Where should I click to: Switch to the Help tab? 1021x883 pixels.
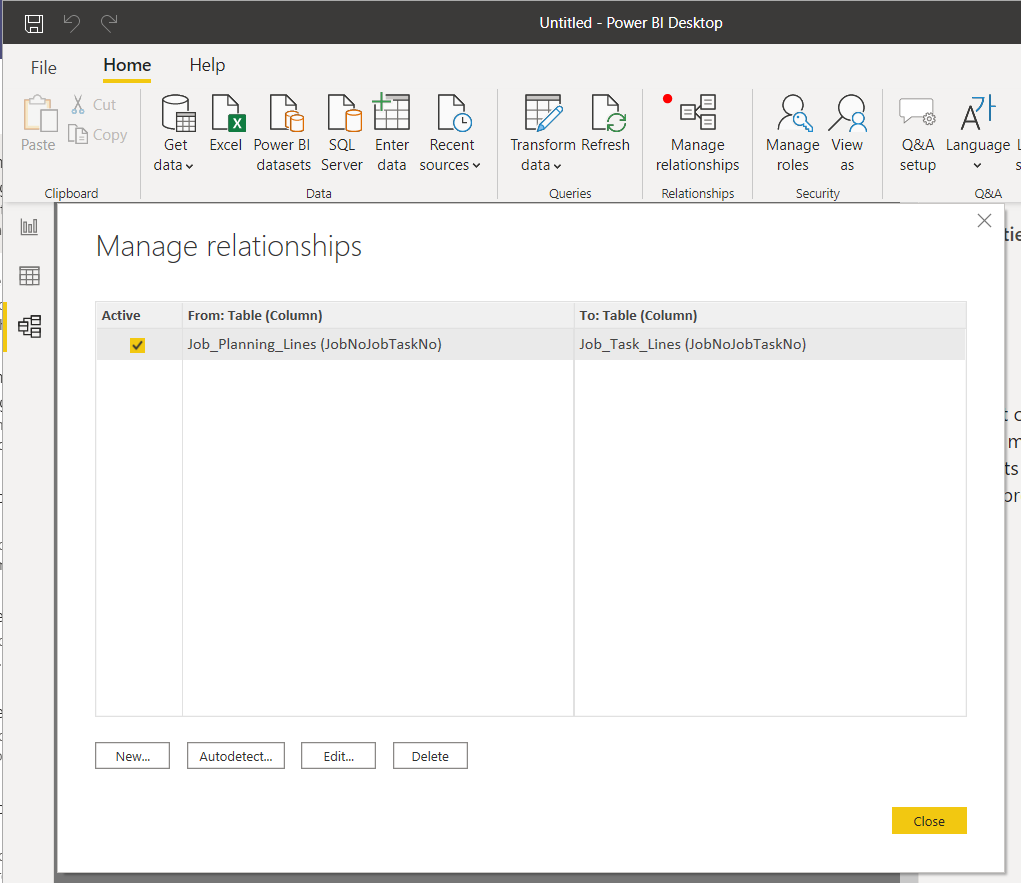tap(207, 65)
